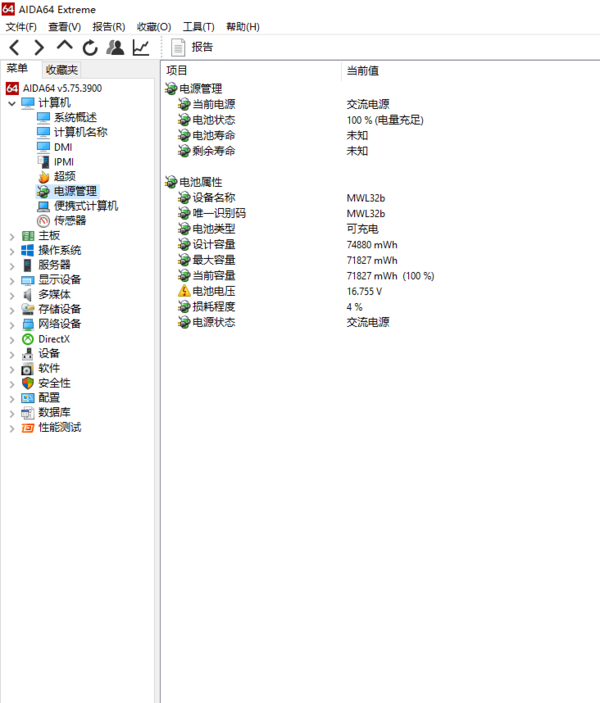Click the 计算机 monitor icon in the tree
The image size is (600, 703).
(28, 103)
